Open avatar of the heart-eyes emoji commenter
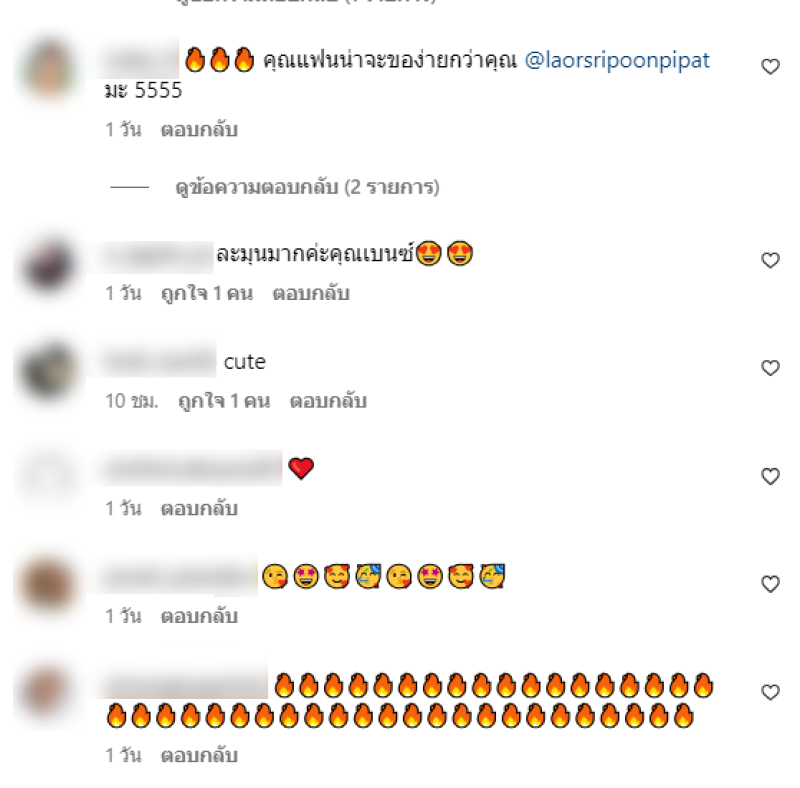 coord(48,264)
